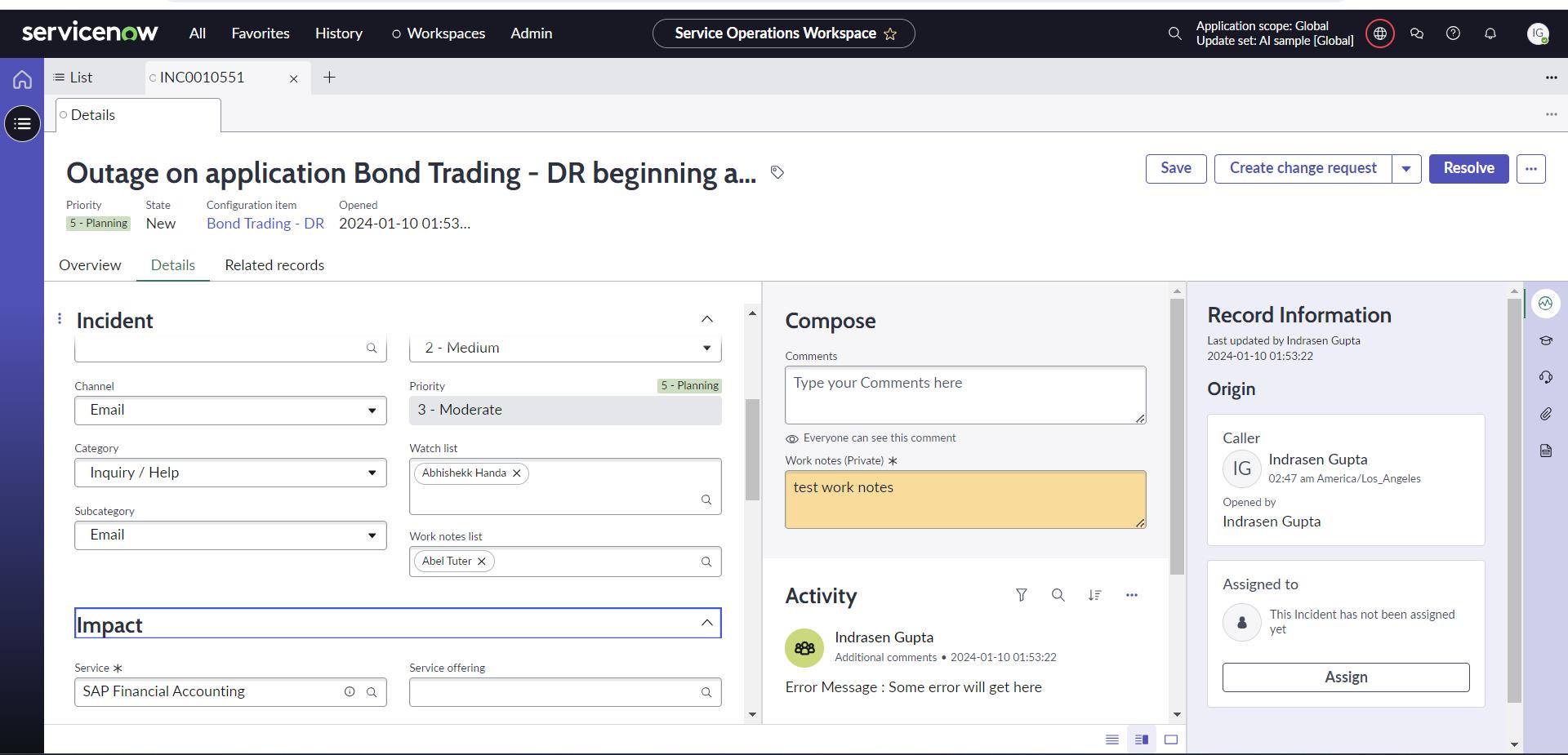Open the tab bar more options ellipsis
The image size is (1568, 755).
click(1551, 78)
